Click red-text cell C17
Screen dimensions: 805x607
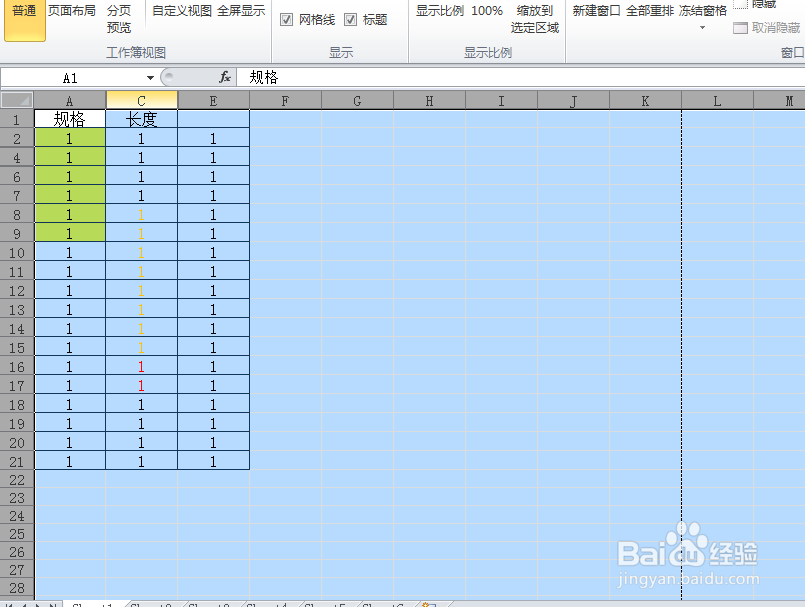(142, 386)
